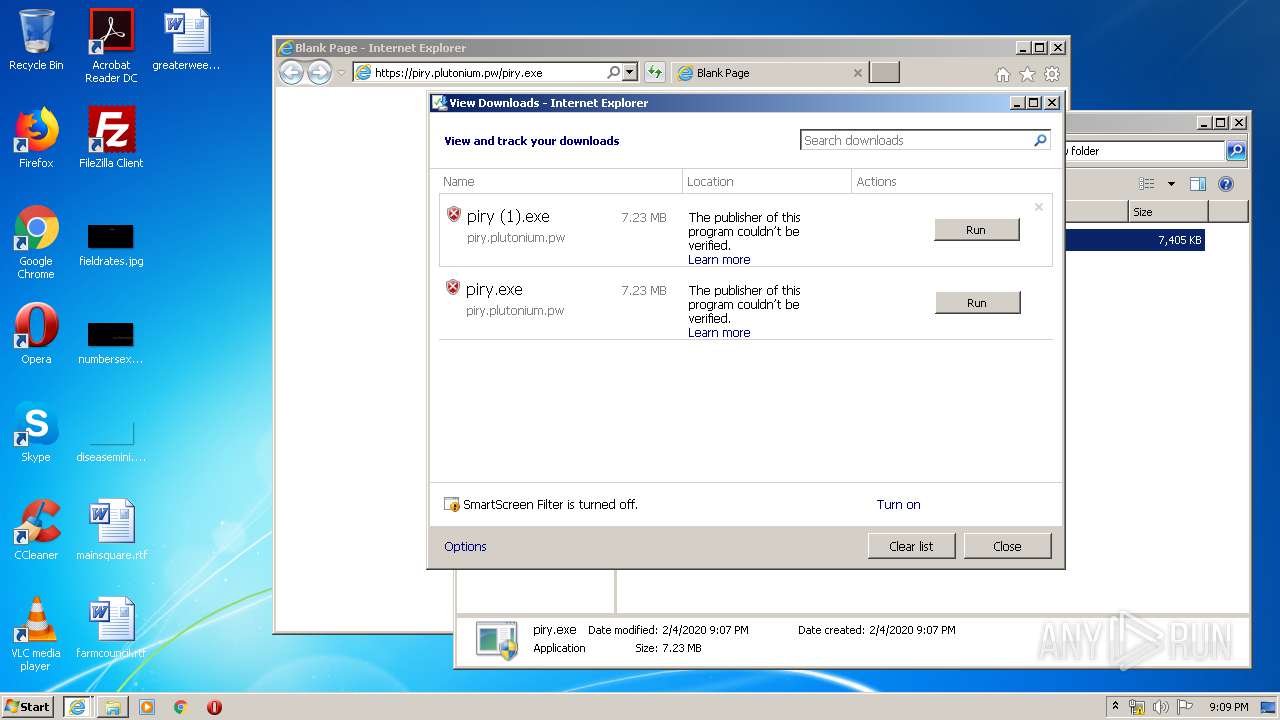Viewport: 1280px width, 720px height.
Task: Click the volume speaker tray icon
Action: pos(1160,707)
